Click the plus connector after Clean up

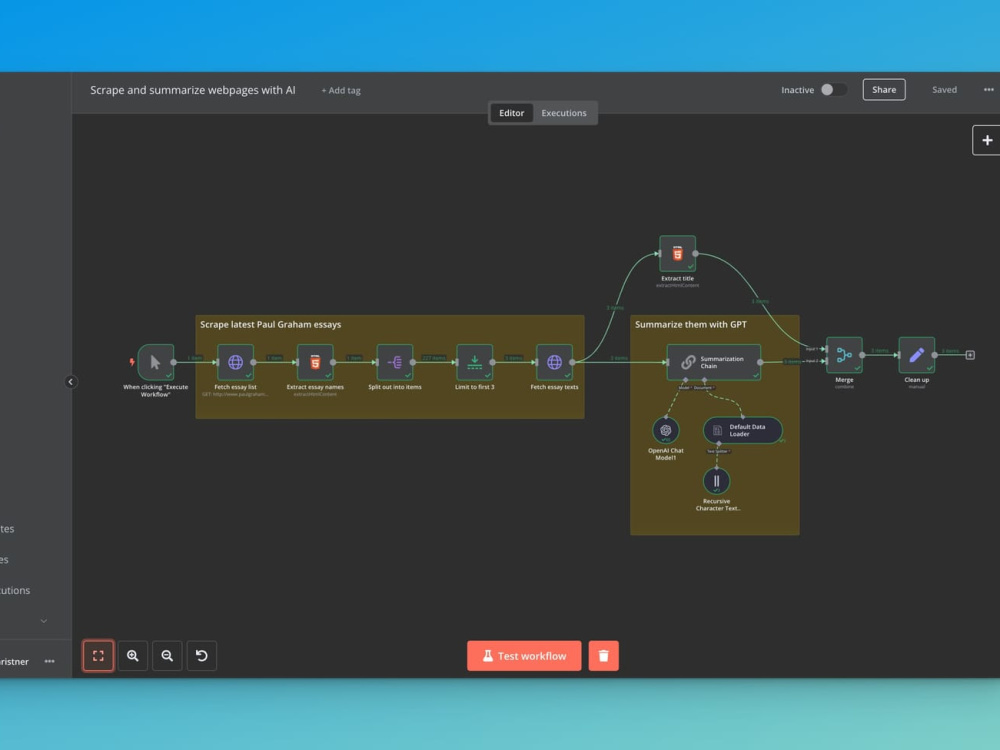pyautogui.click(x=970, y=355)
